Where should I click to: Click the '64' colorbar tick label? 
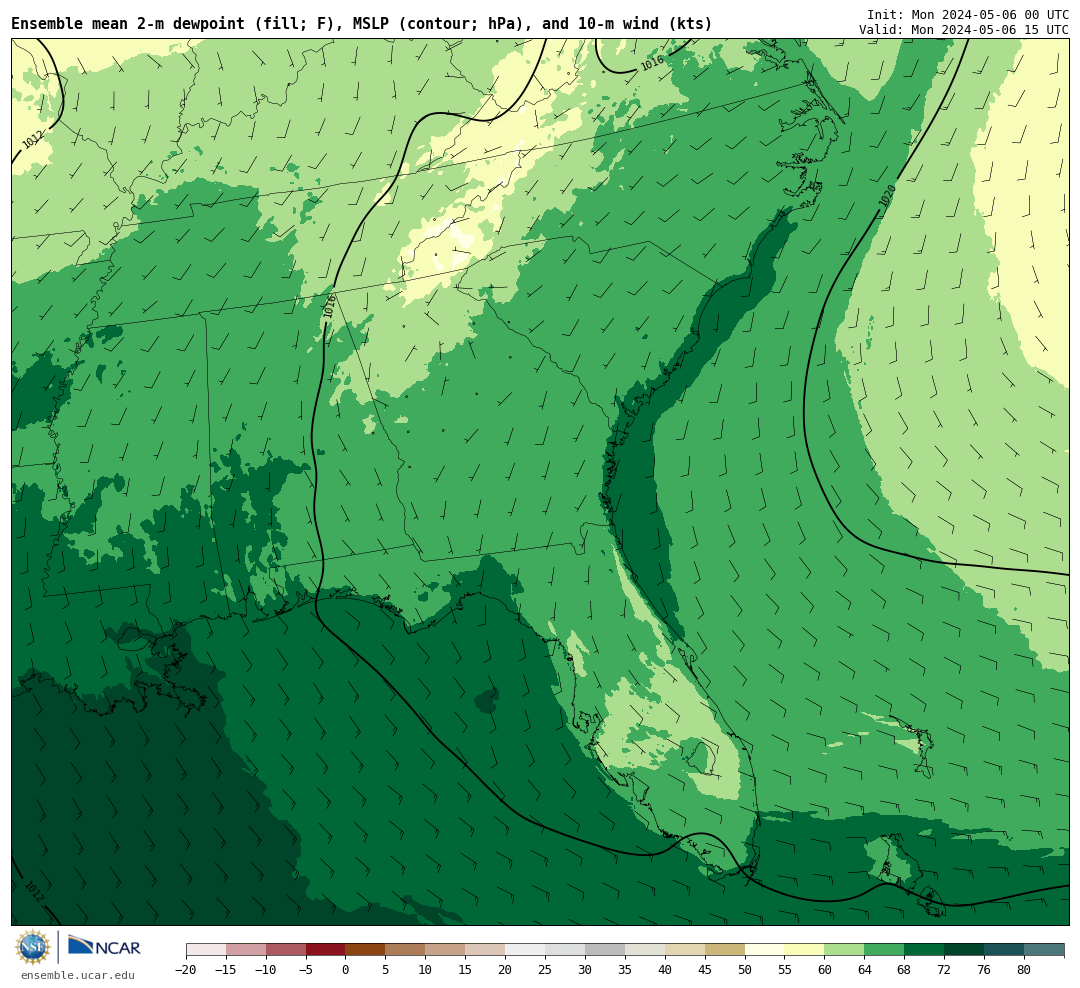click(864, 970)
